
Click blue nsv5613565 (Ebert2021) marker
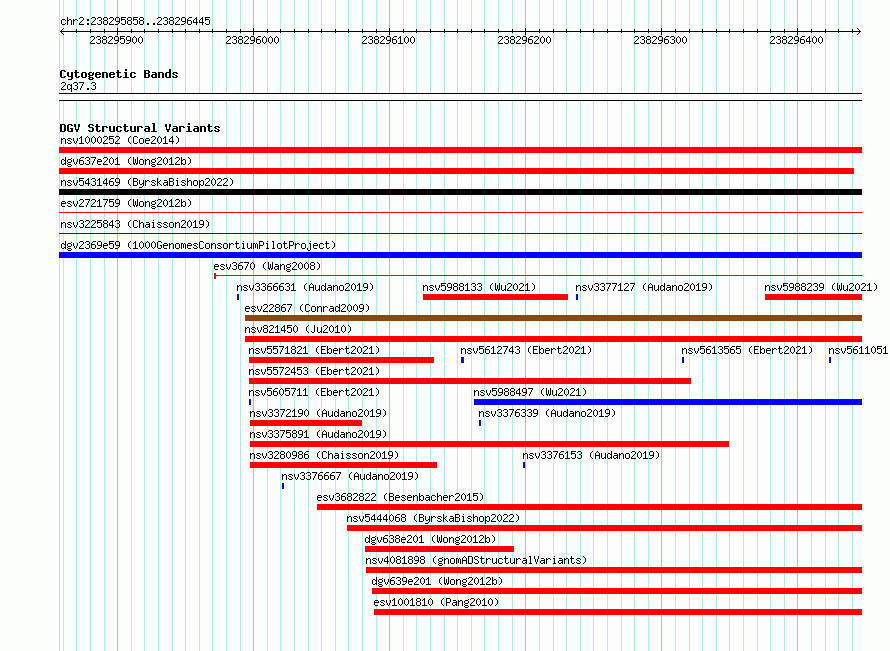coord(683,360)
